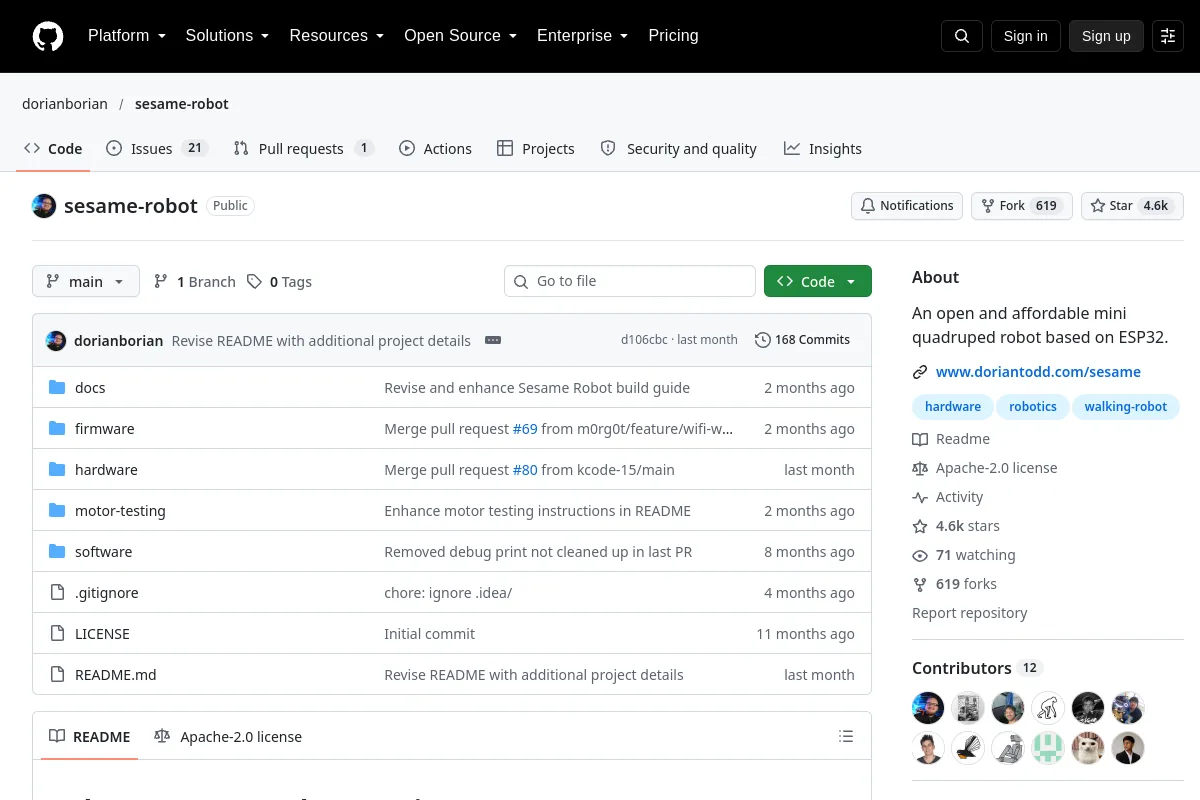Focus the Go to file search field
1200x800 pixels.
click(630, 282)
